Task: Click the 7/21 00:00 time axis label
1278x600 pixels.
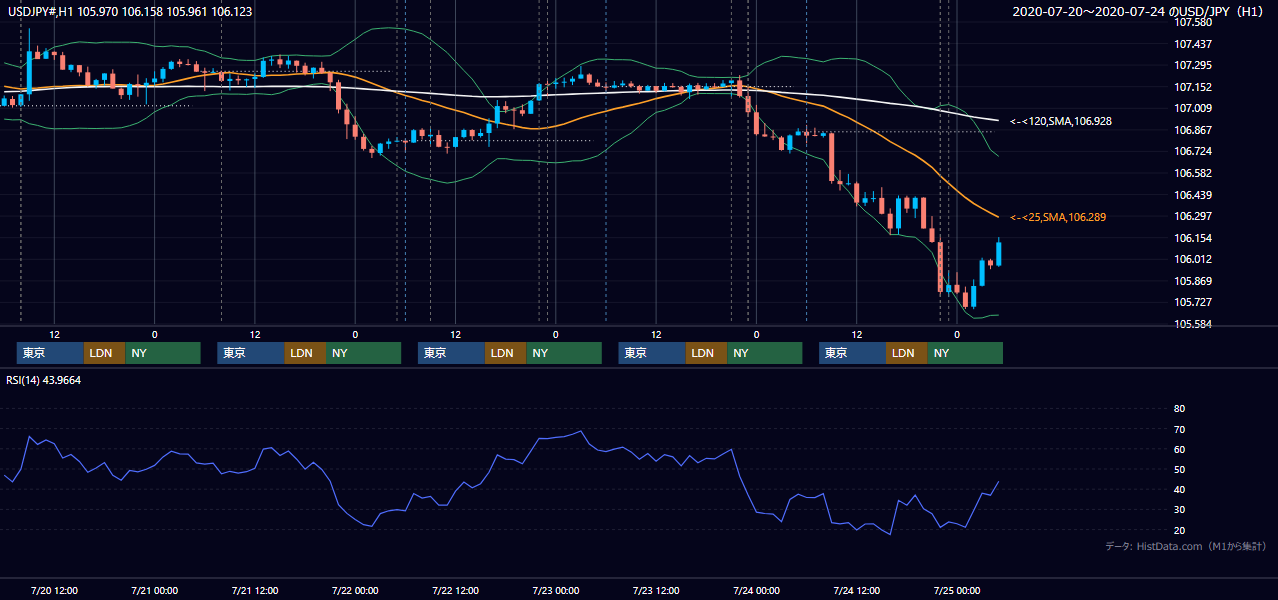Action: coord(154,590)
